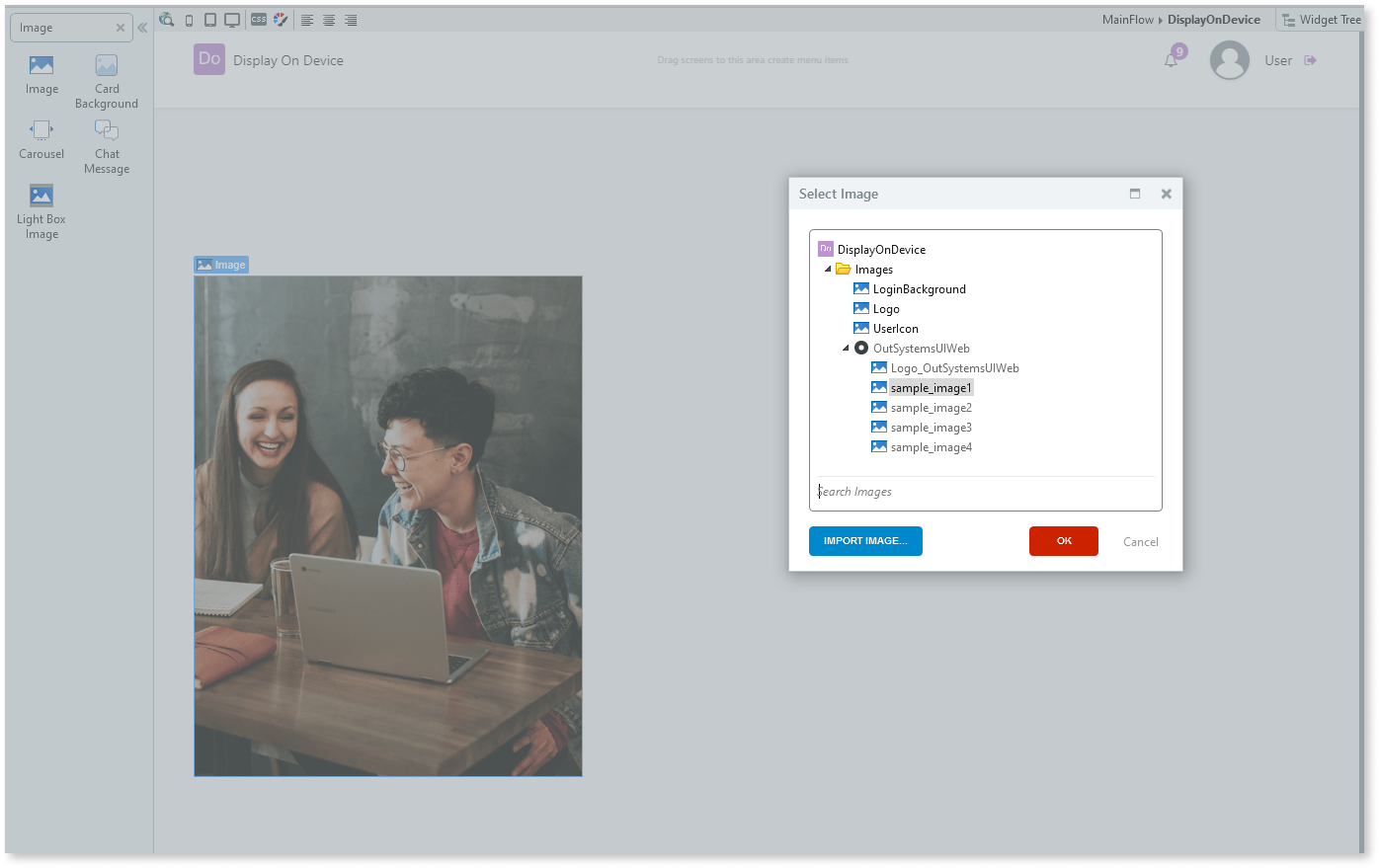Open the notifications bell icon
1379x868 pixels.
click(1171, 59)
